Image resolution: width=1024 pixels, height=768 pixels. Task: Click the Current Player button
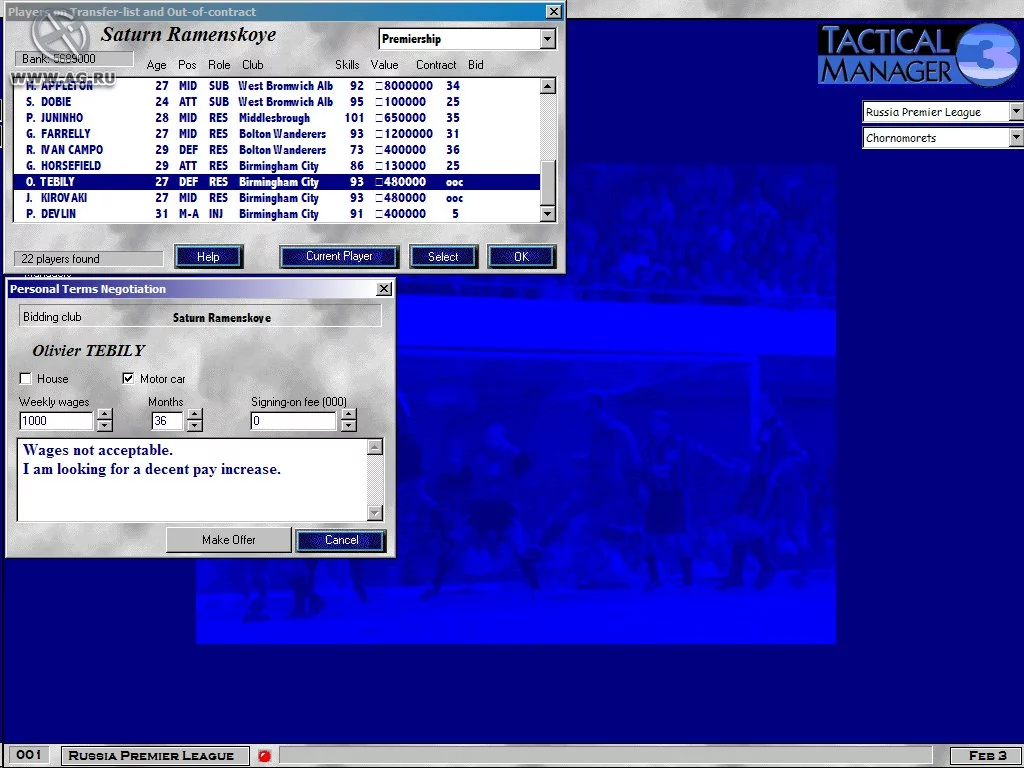click(x=339, y=257)
